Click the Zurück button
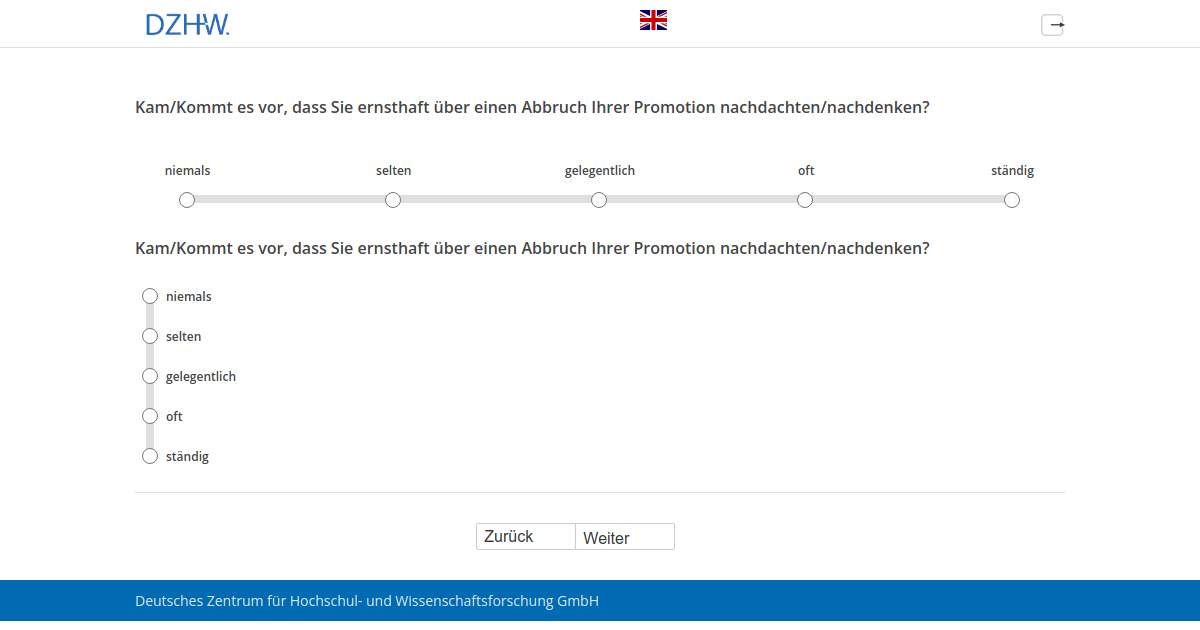Screen dimensions: 1200x630 click(525, 536)
